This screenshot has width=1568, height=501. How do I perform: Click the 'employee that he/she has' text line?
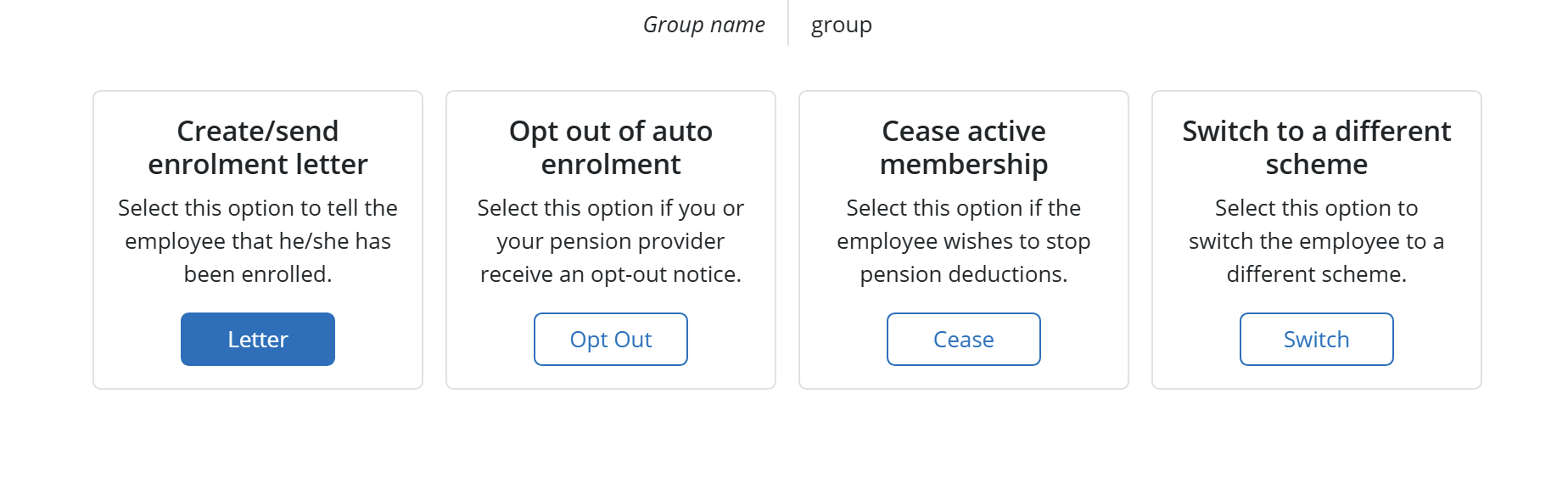(x=258, y=241)
